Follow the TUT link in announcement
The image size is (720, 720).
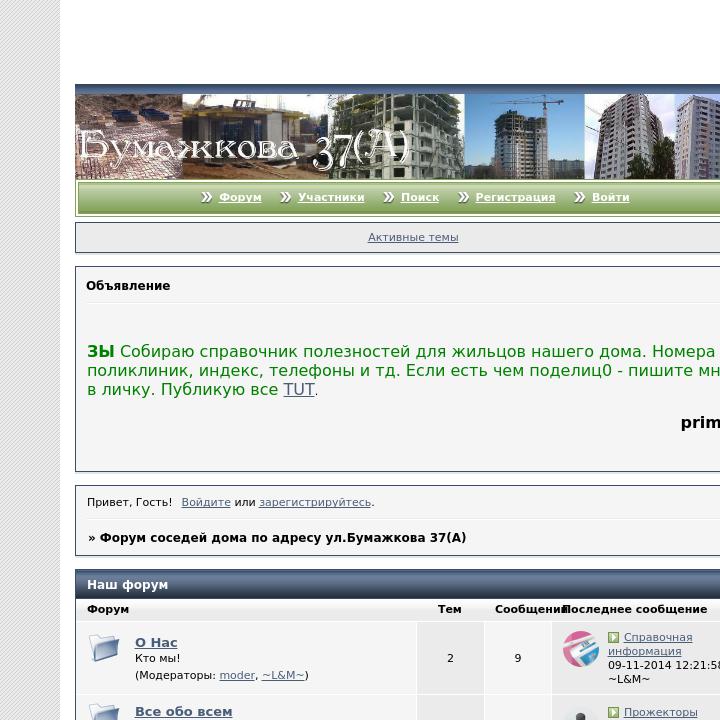[x=299, y=389]
